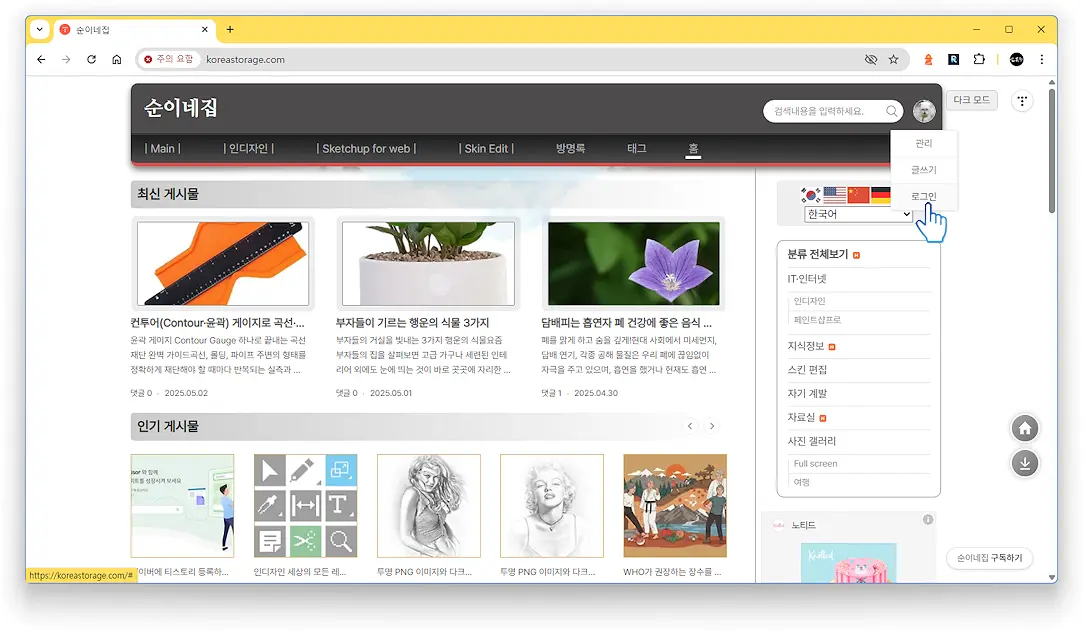Click the scroll-to-bottom arrow icon
Image resolution: width=1084 pixels, height=631 pixels.
click(1024, 463)
